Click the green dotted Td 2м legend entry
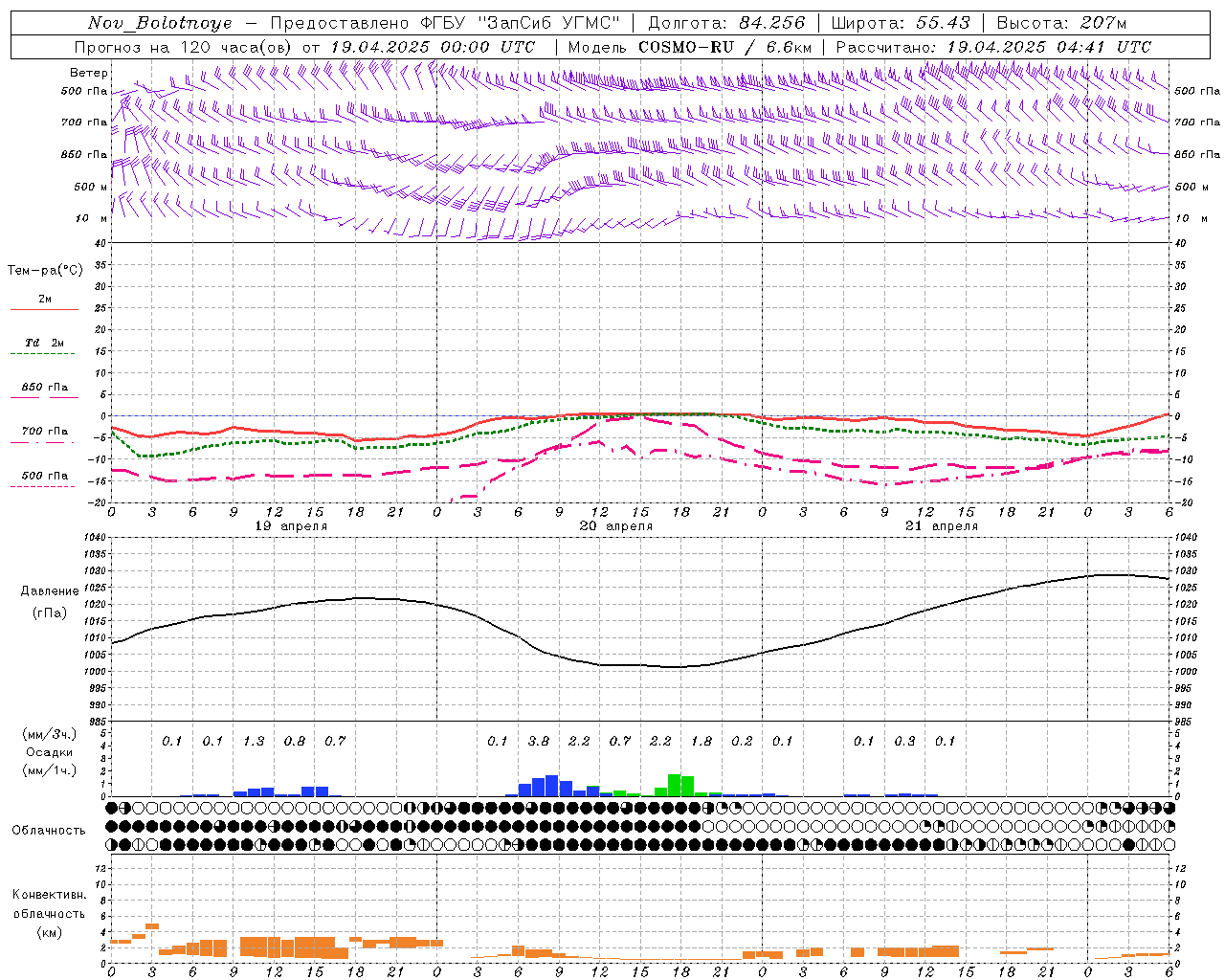1225x980 pixels. 44,346
